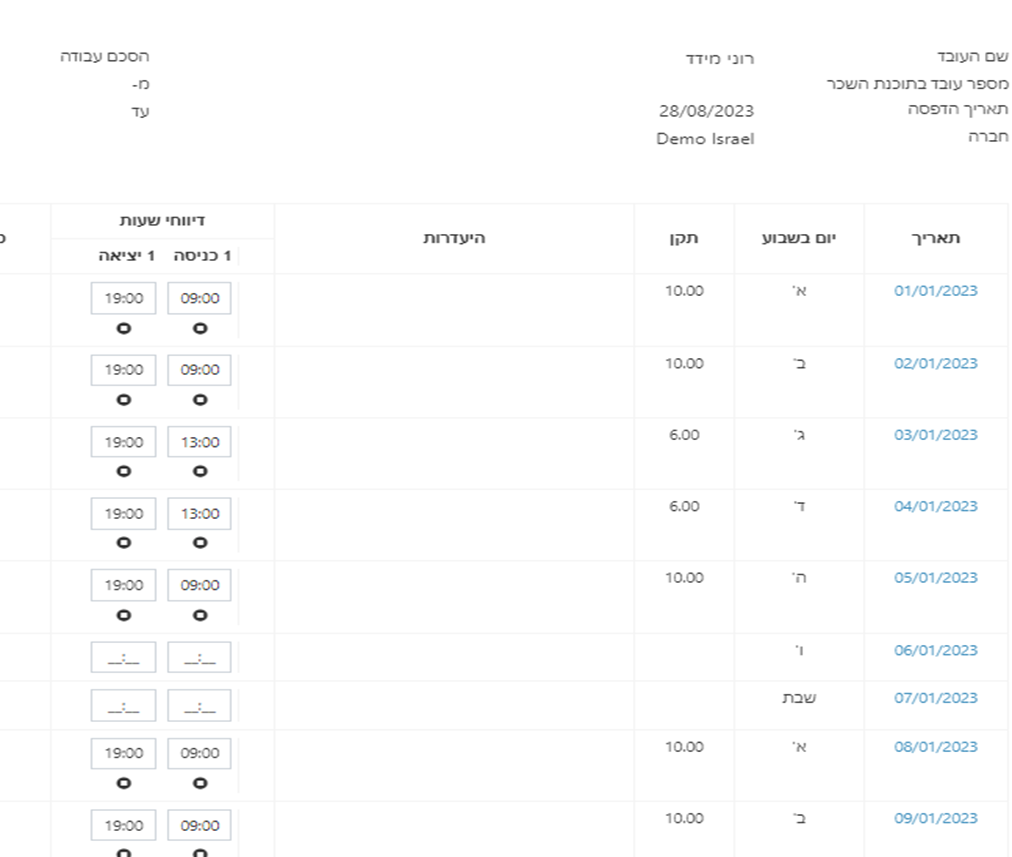Edit the 09:00 entry time for 02/01/2023
The height and width of the screenshot is (857, 1012).
[x=199, y=370]
